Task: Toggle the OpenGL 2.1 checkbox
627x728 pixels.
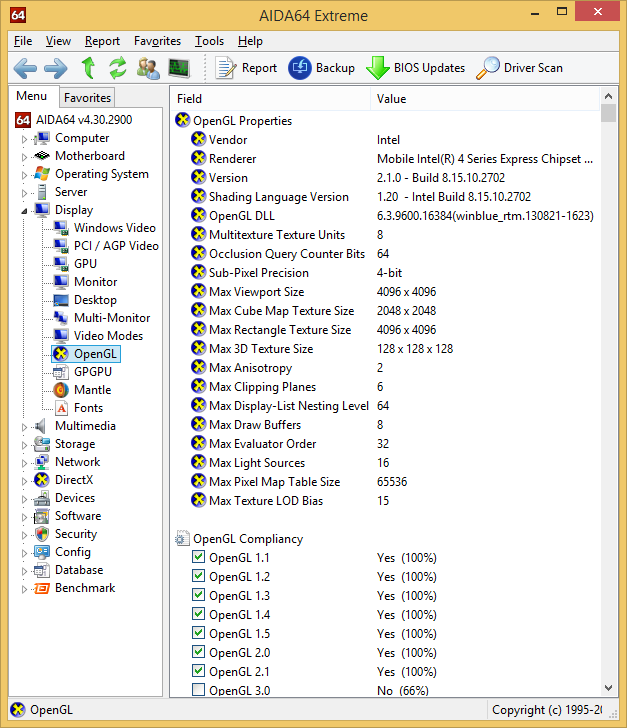Action: point(198,671)
